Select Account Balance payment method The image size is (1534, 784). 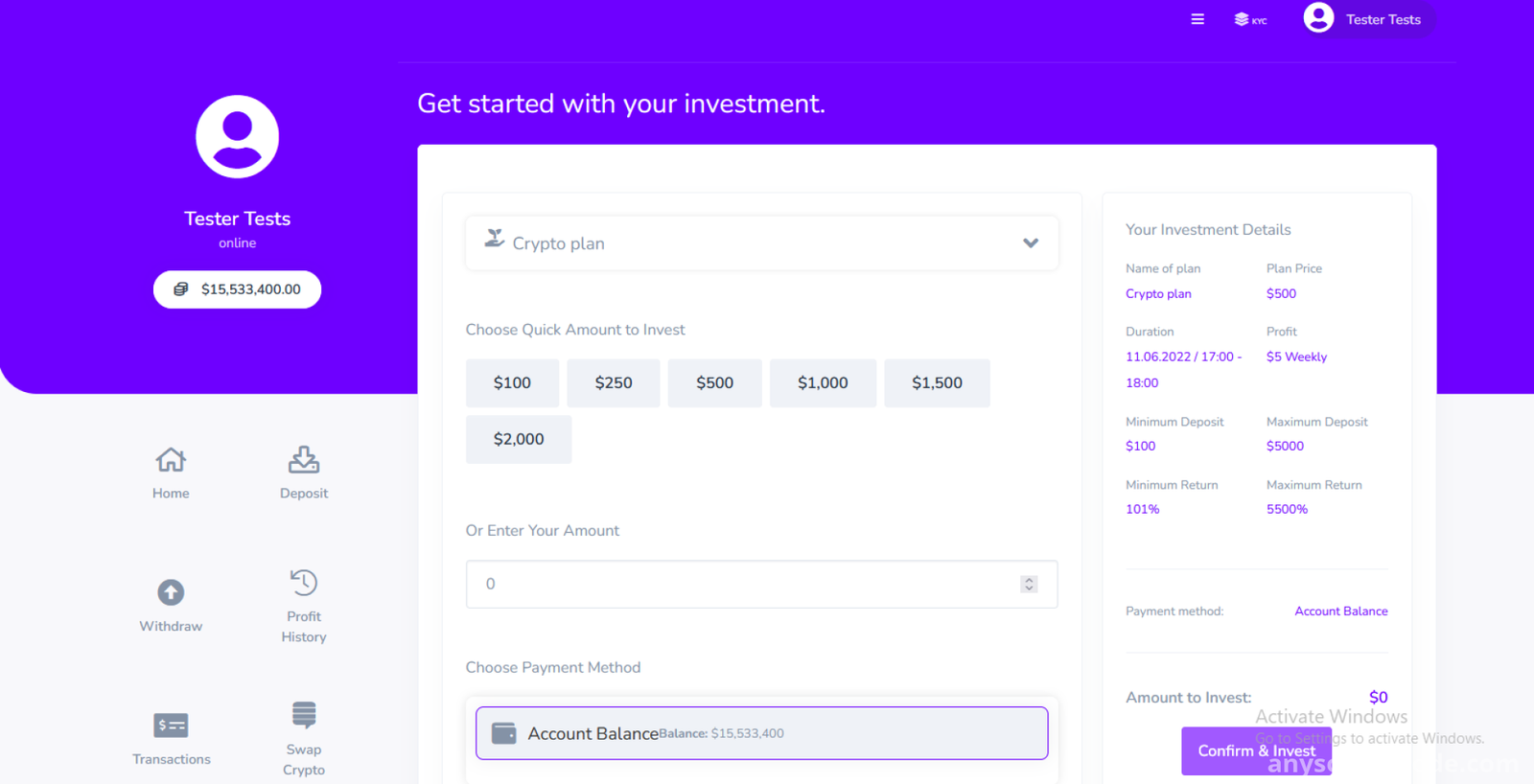762,733
